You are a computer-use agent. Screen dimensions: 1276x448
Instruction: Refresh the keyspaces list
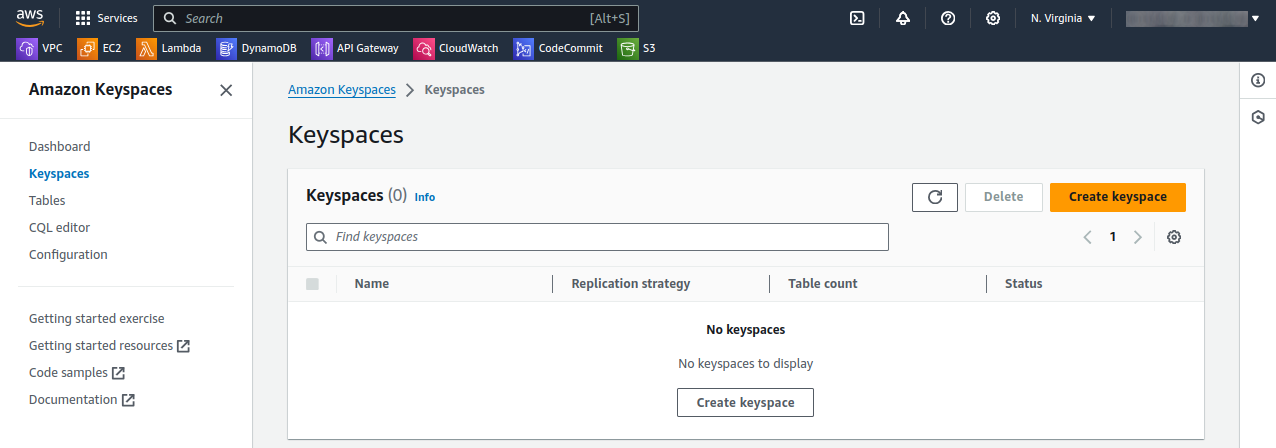pyautogui.click(x=935, y=197)
